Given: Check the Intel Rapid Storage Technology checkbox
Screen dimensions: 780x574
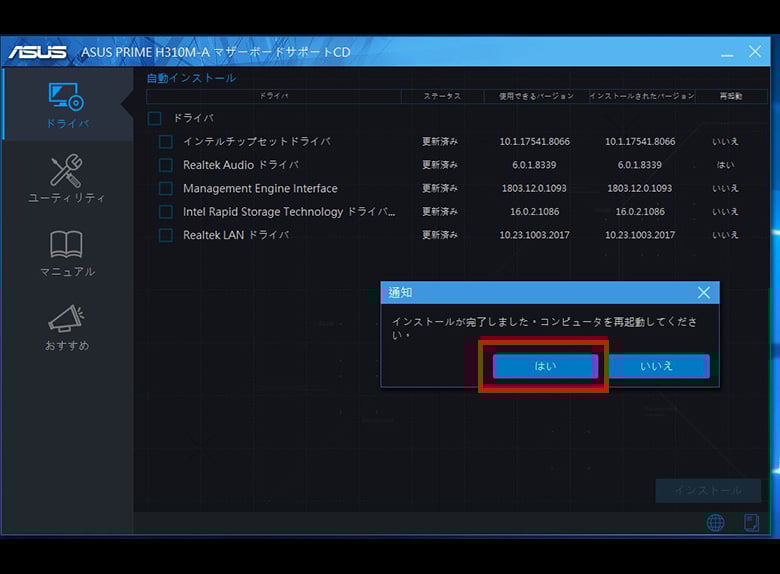Looking at the screenshot, I should [166, 212].
